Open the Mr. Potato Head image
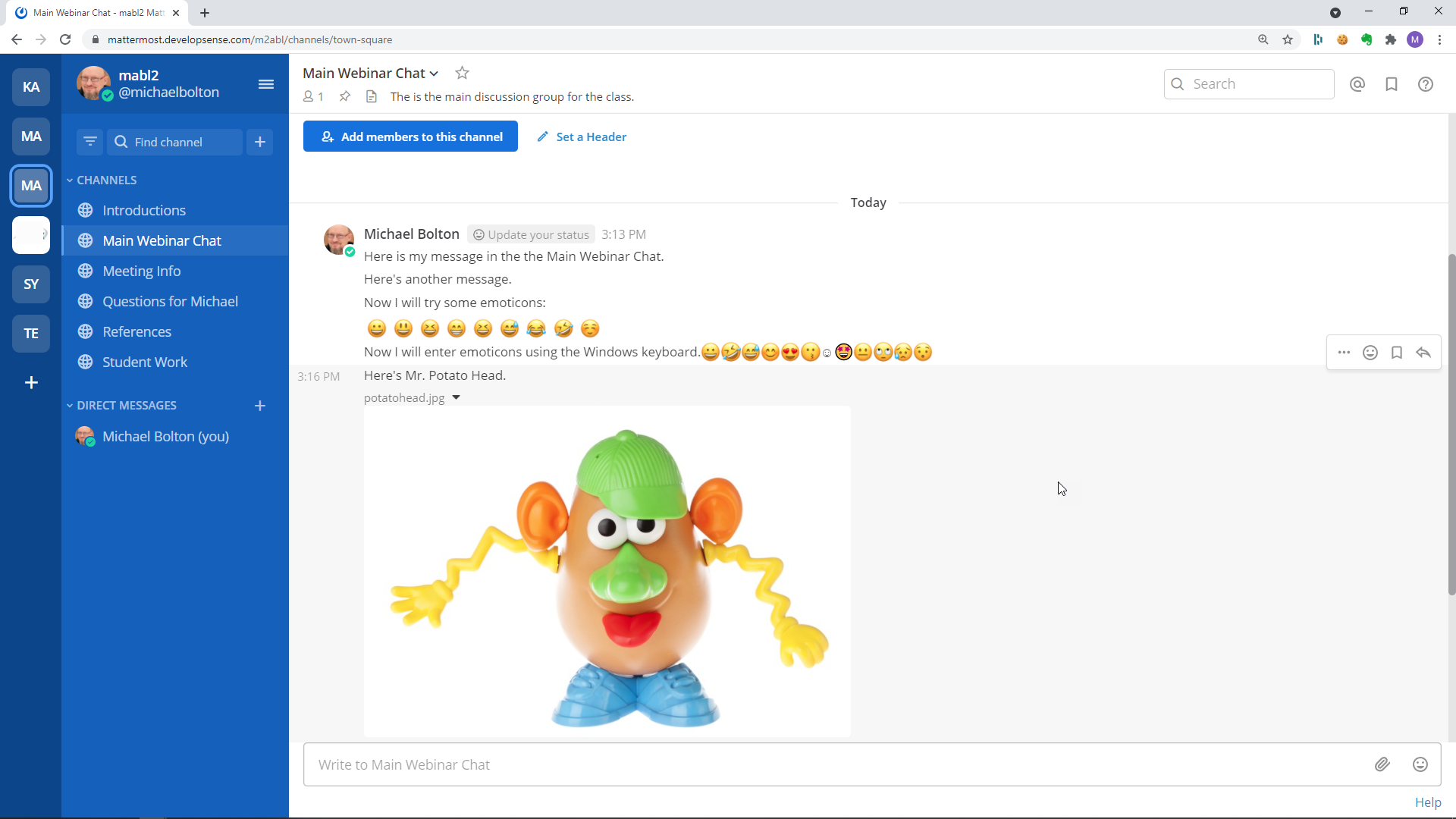Viewport: 1456px width, 819px height. pyautogui.click(x=607, y=571)
